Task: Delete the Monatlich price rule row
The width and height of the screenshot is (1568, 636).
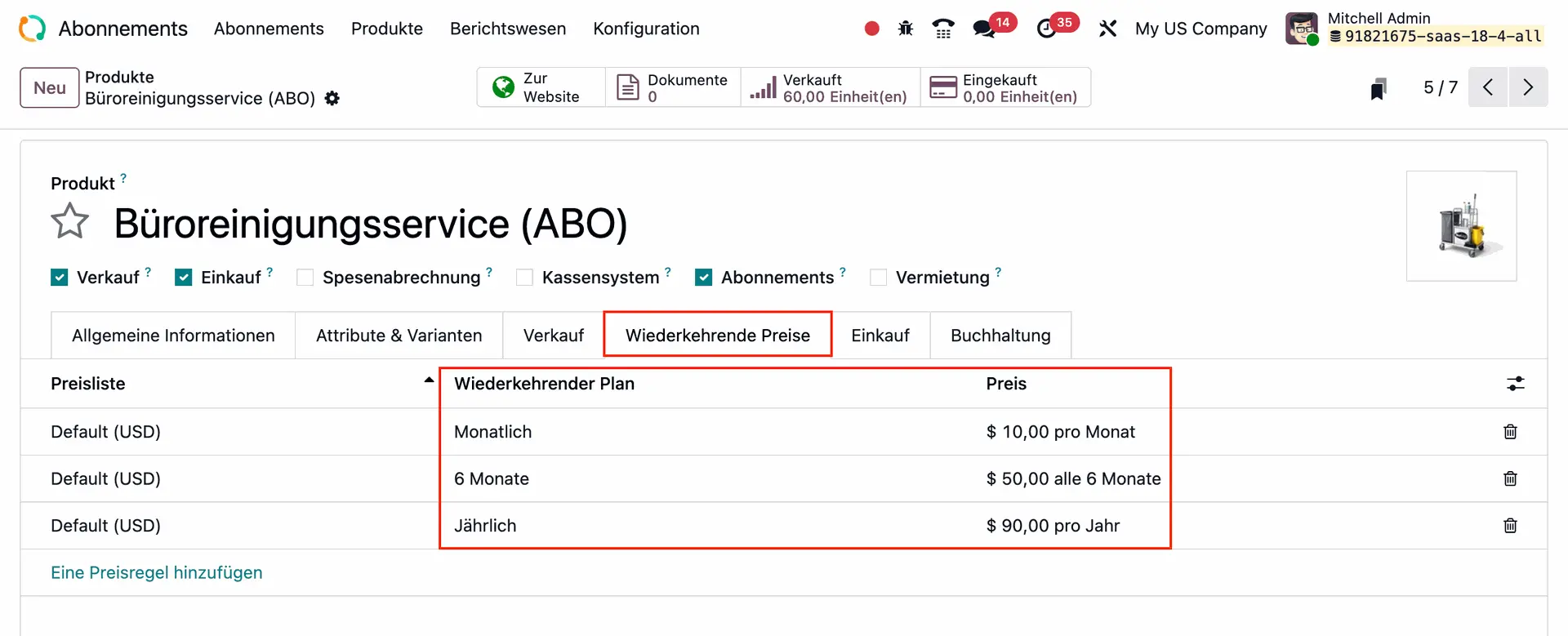Action: click(x=1510, y=432)
